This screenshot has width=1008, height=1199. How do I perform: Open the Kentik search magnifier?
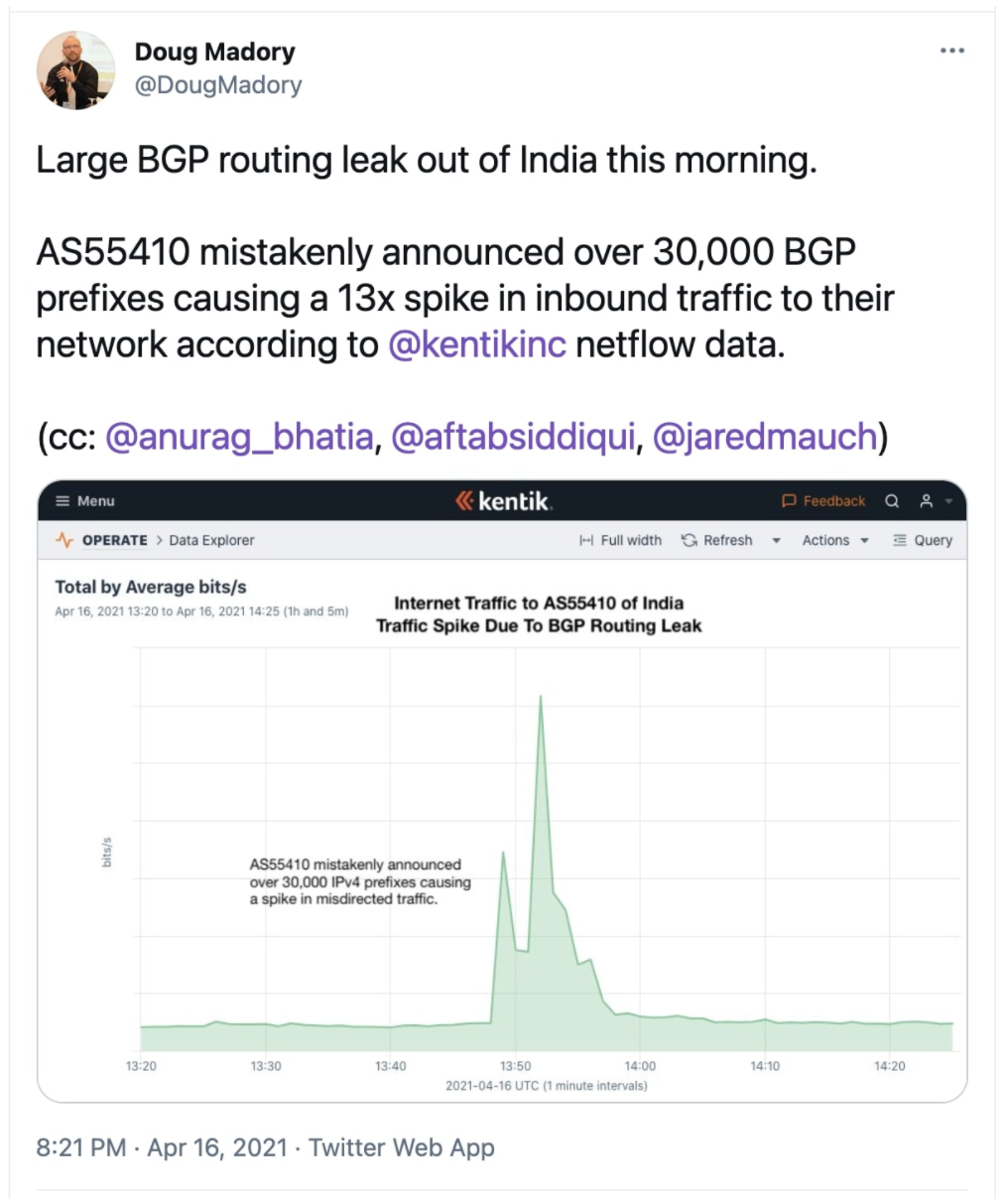(x=892, y=501)
